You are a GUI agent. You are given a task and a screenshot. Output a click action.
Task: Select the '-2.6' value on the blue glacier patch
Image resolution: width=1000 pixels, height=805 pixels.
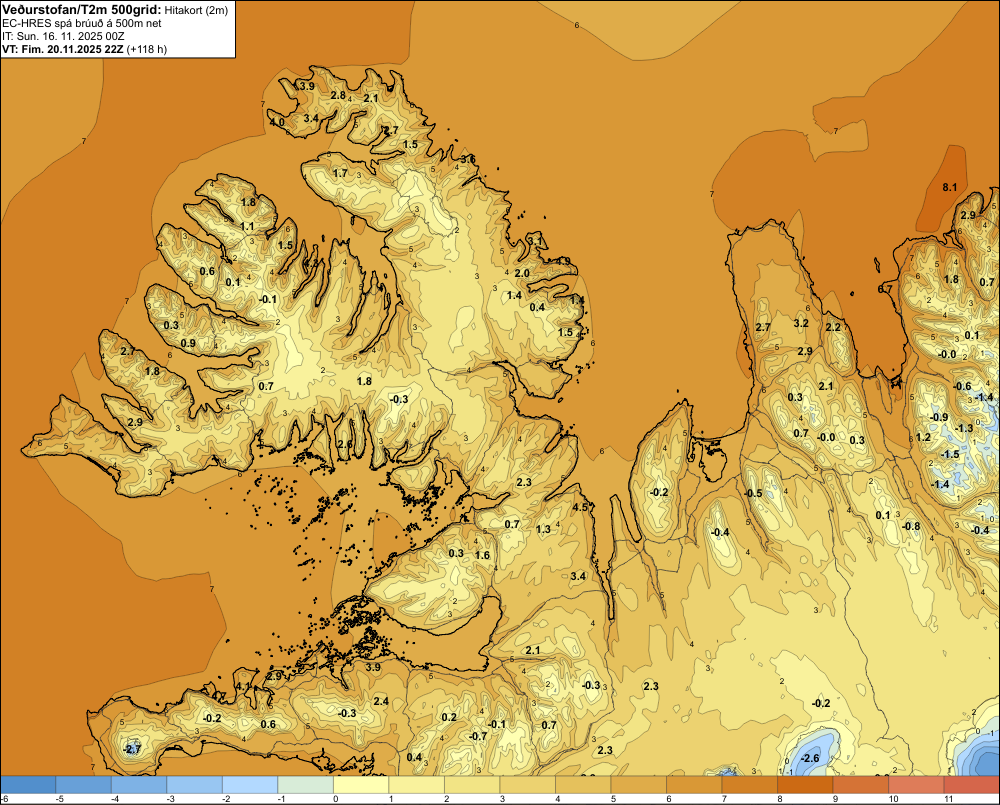click(810, 758)
